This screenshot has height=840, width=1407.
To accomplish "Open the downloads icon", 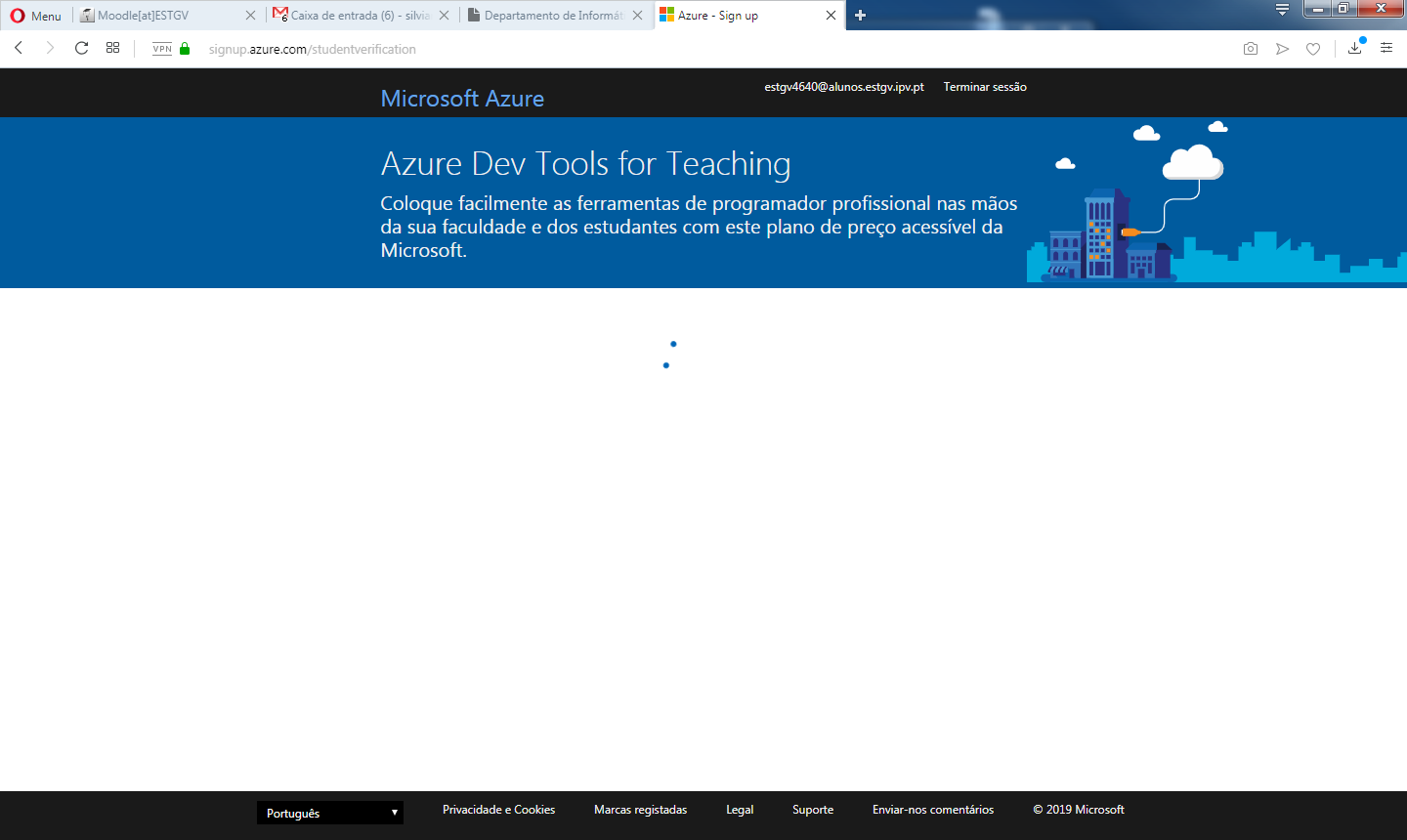I will pyautogui.click(x=1354, y=48).
